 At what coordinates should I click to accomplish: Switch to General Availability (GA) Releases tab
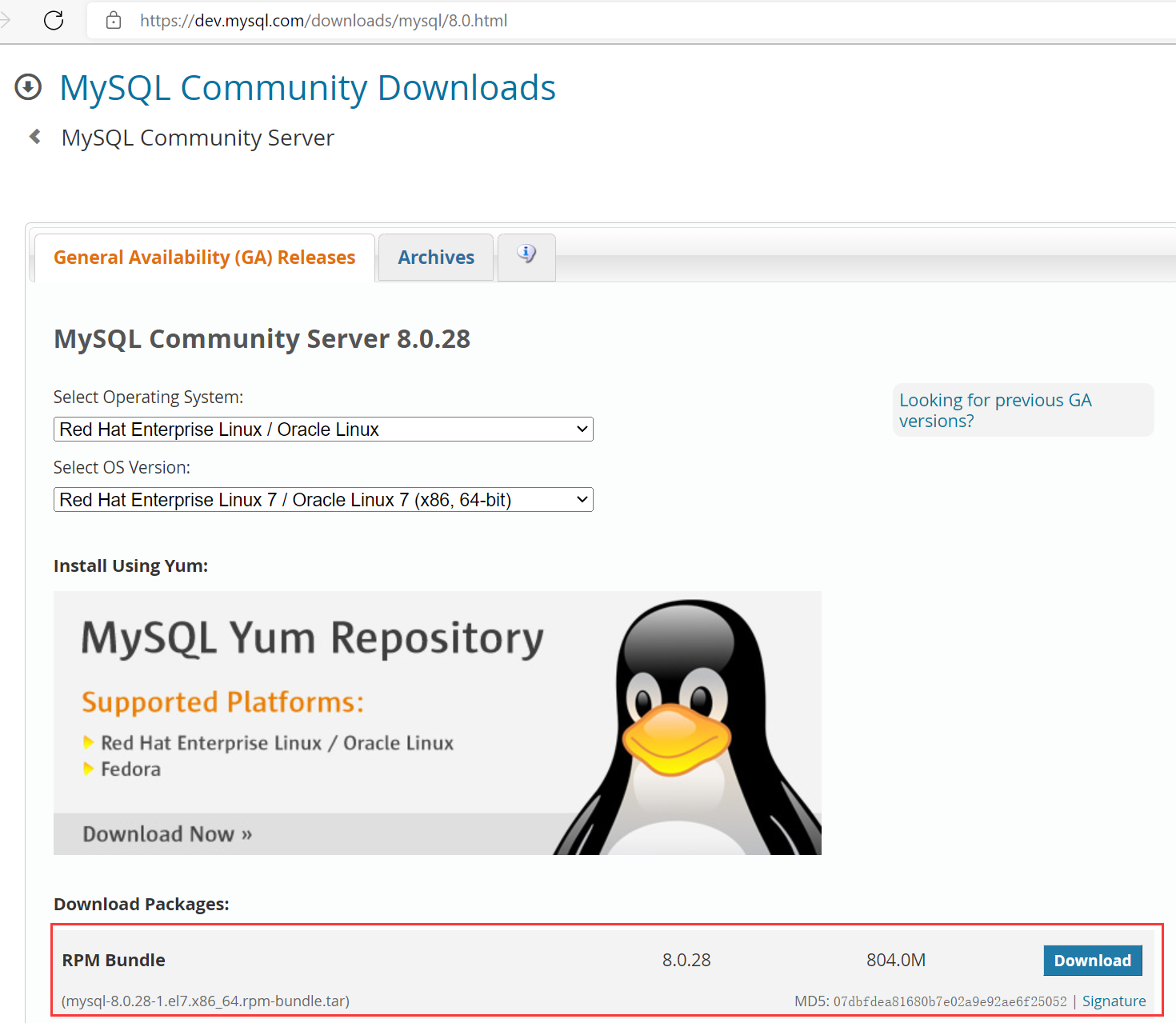coord(205,258)
